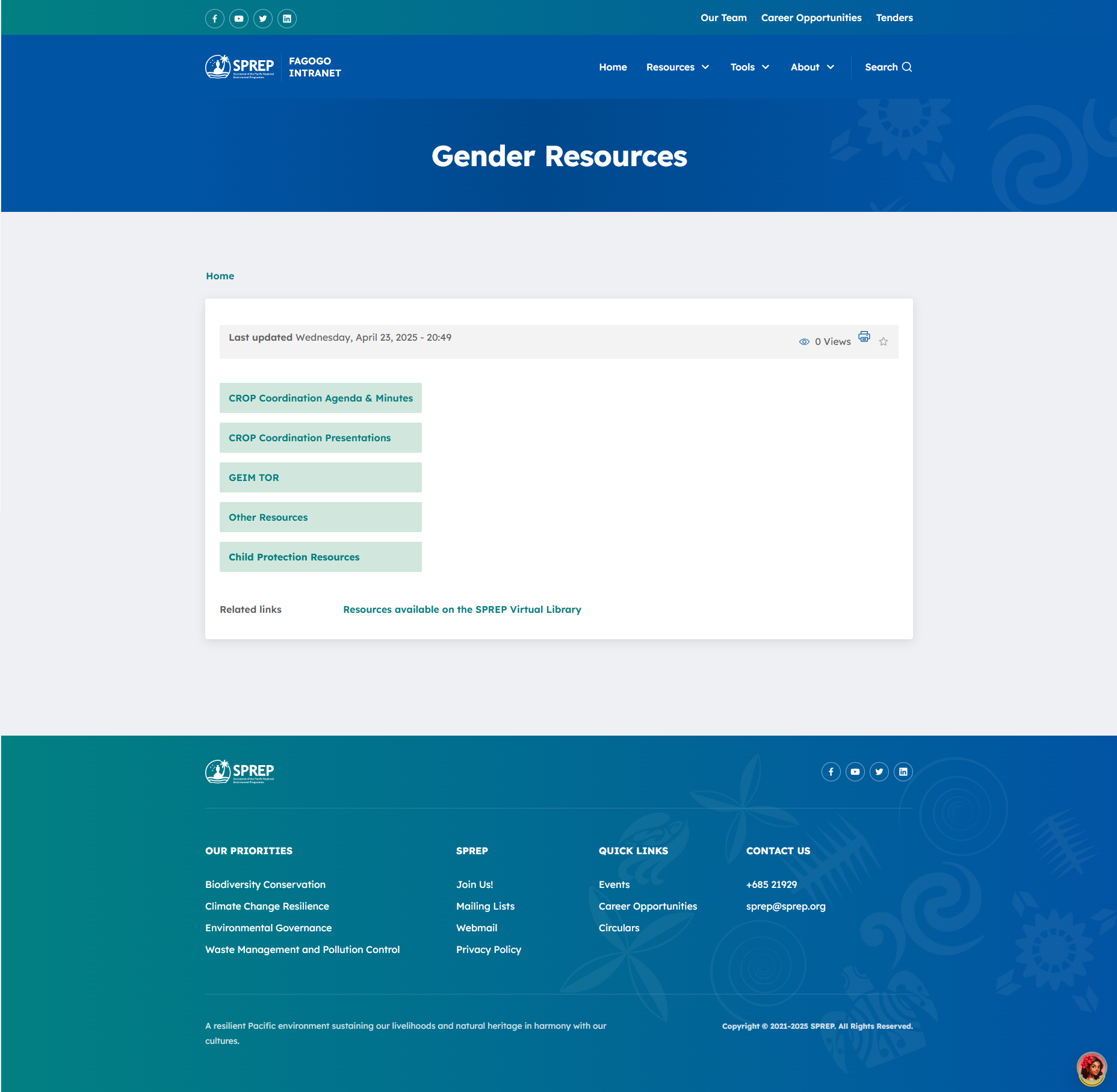This screenshot has height=1092, width=1117.
Task: Open Our Team from the top bar
Action: click(723, 18)
